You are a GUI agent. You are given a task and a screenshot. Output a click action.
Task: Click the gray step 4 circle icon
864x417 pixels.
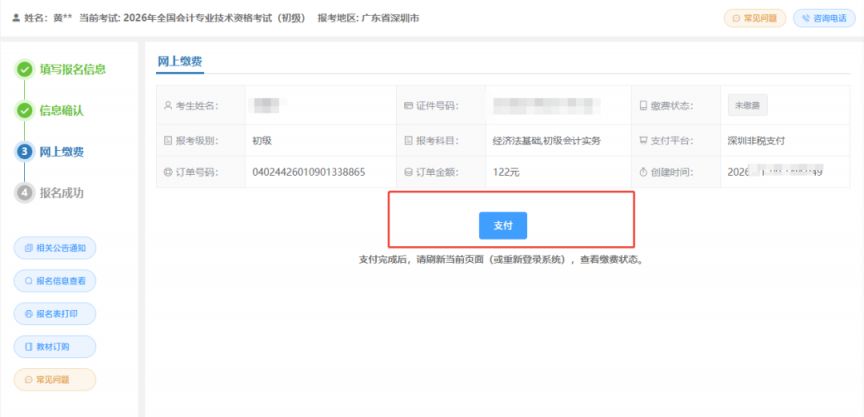click(24, 193)
